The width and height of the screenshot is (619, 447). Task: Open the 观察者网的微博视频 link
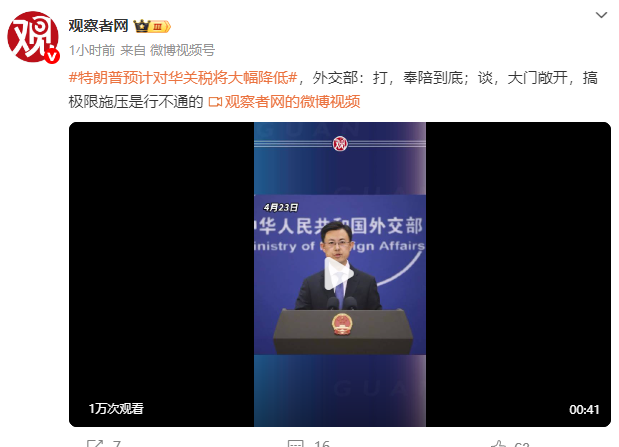[293, 102]
